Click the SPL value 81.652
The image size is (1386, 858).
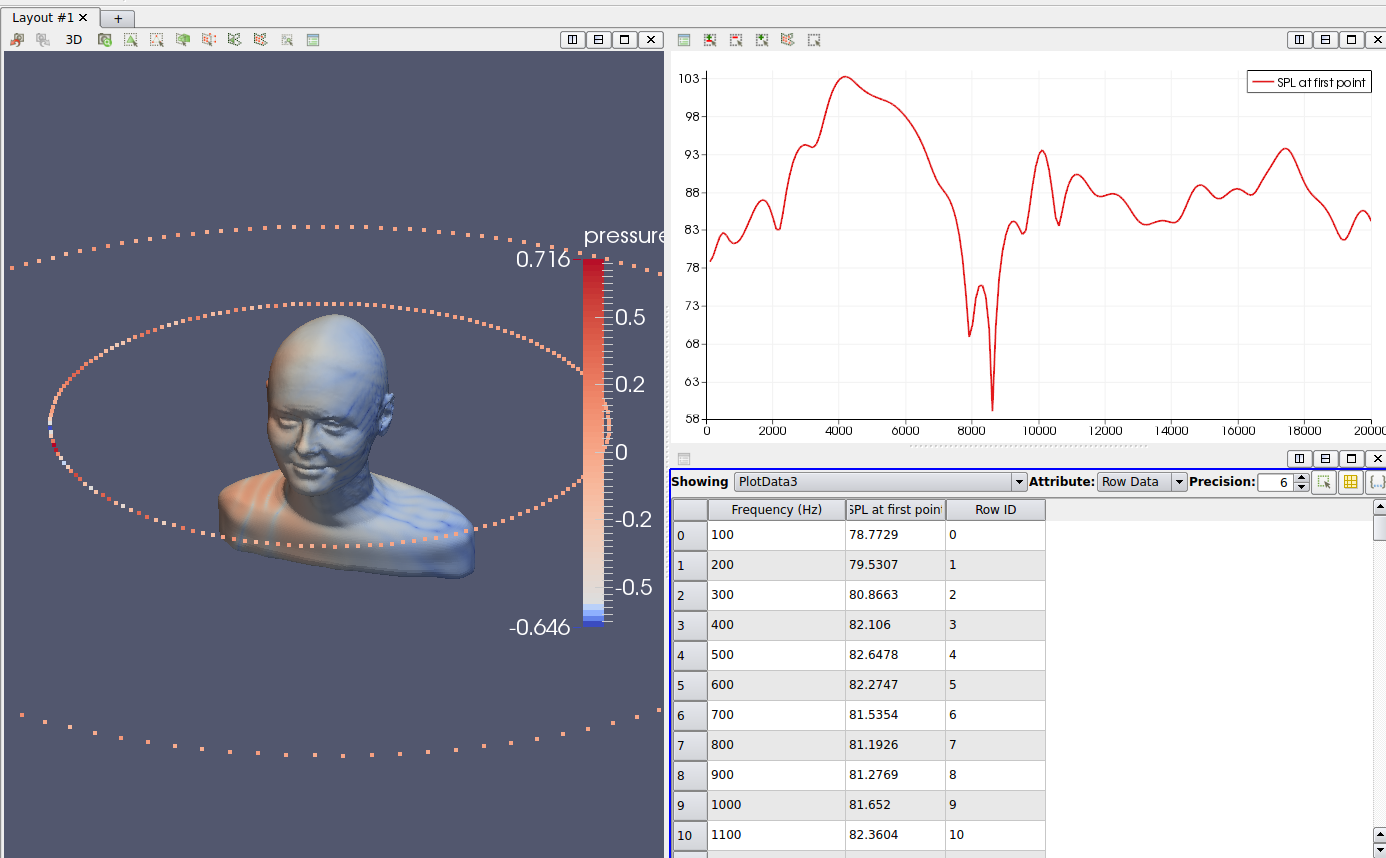[895, 805]
